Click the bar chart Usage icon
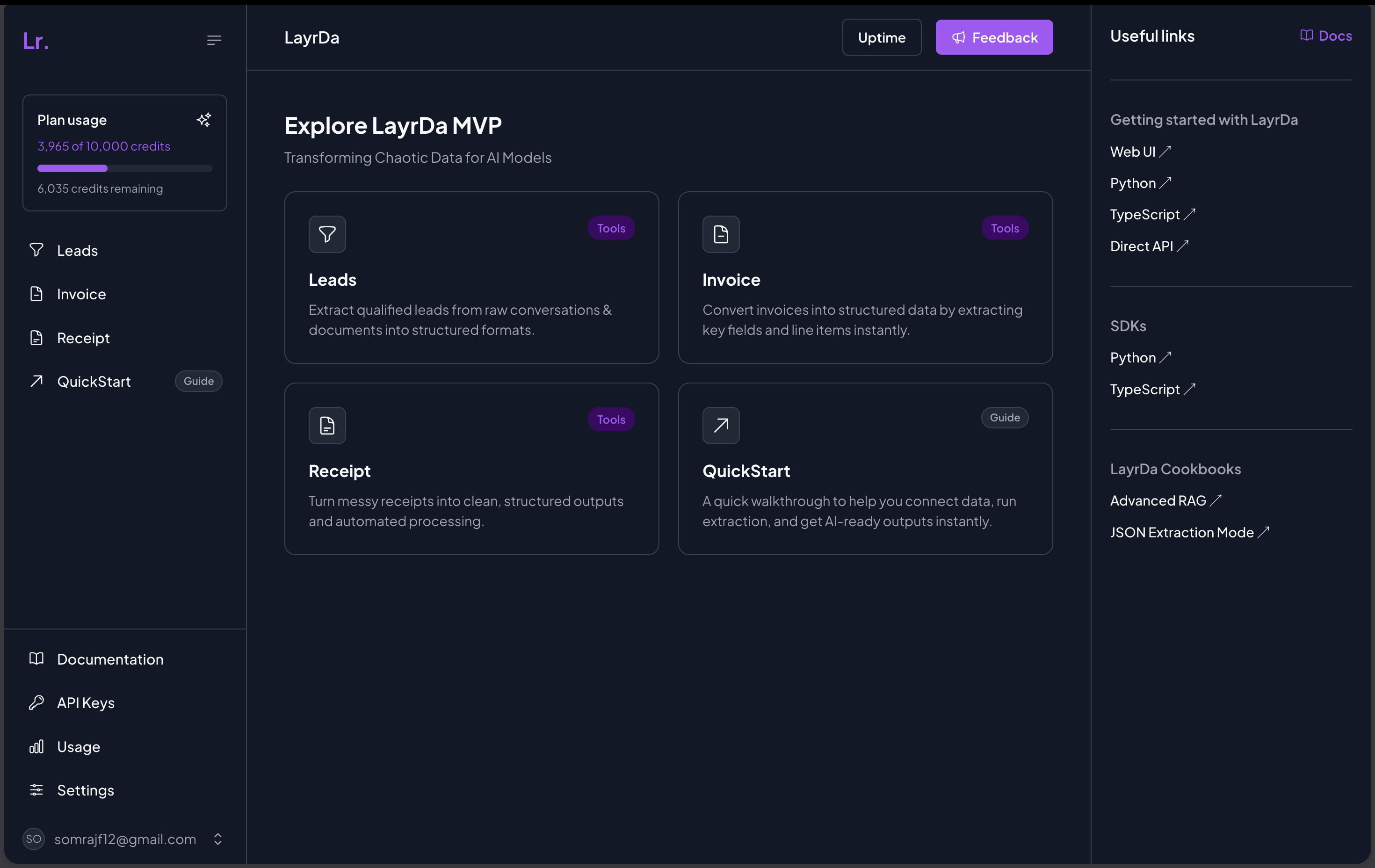 click(36, 746)
